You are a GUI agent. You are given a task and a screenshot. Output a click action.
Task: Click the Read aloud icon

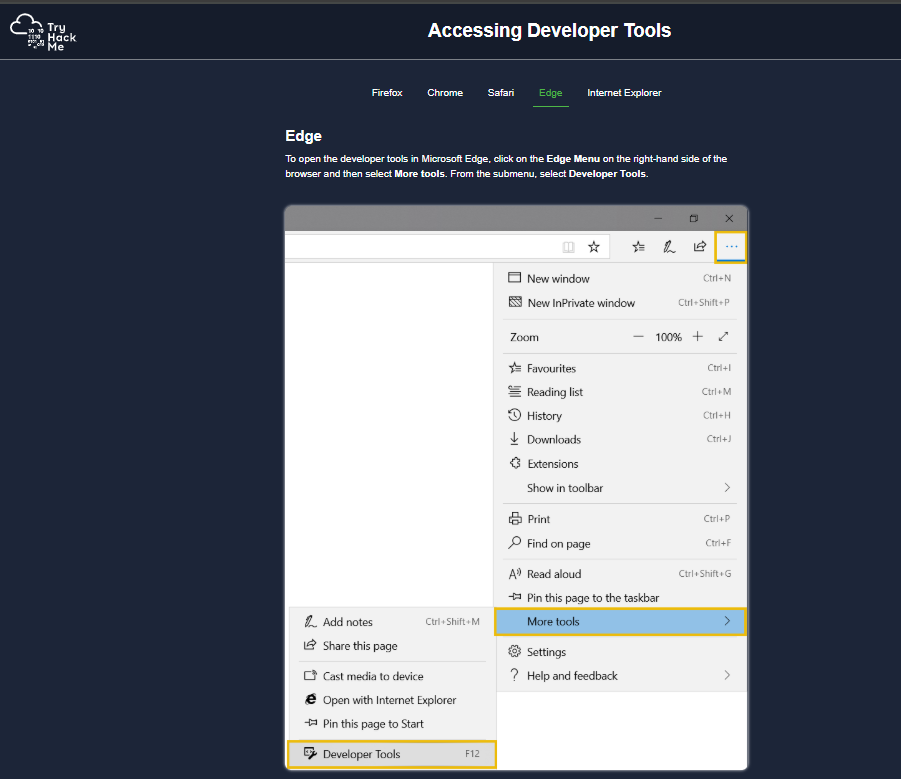514,573
